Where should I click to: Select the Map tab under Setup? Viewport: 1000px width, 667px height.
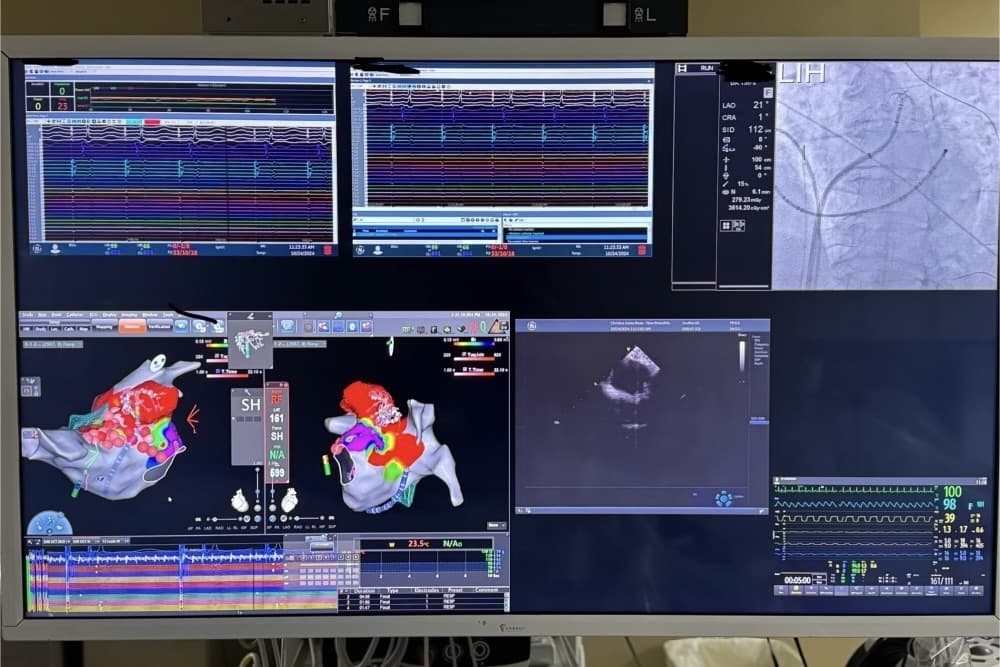[x=84, y=329]
